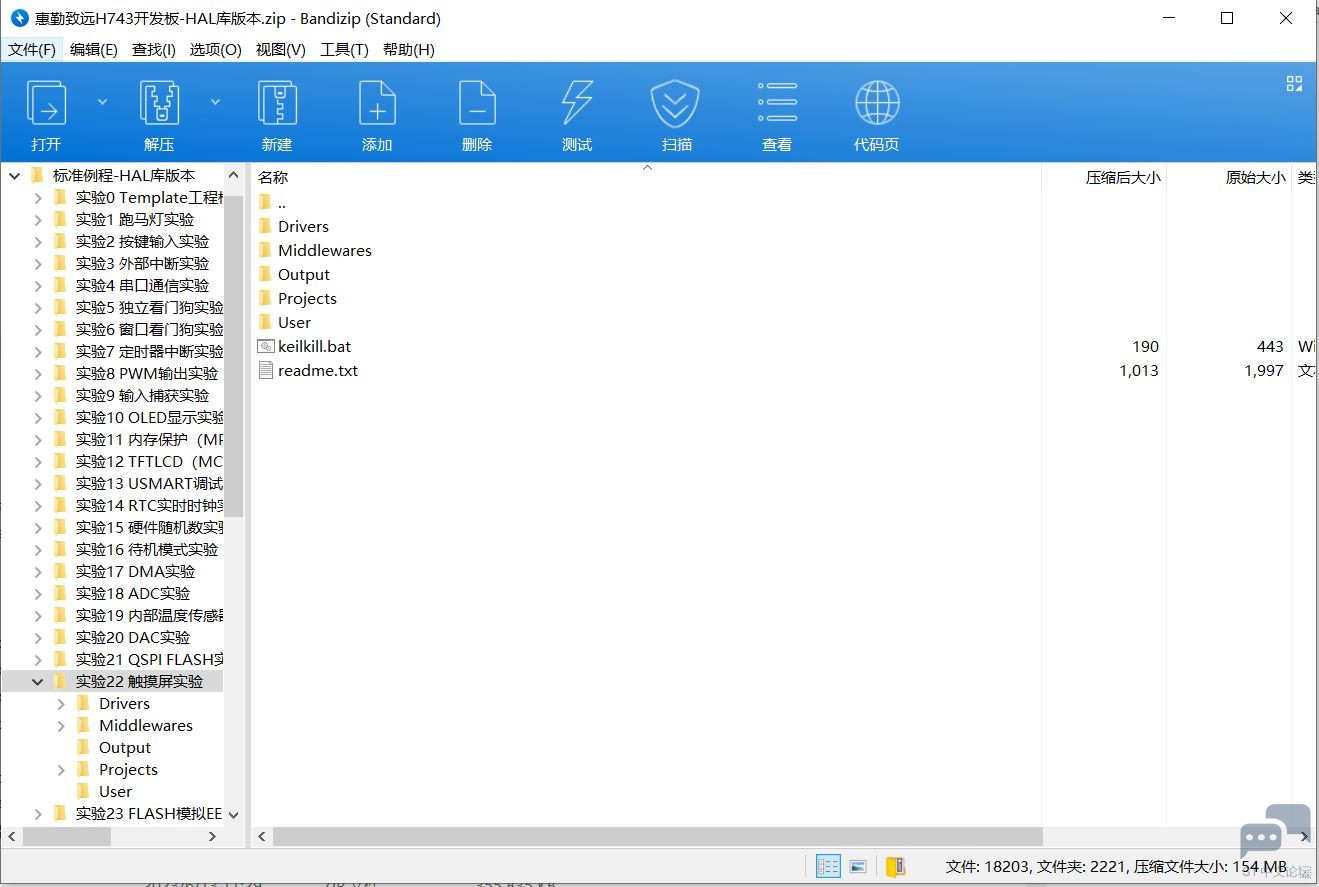
Task: Click the Drivers folder icon in the file list
Action: (265, 226)
